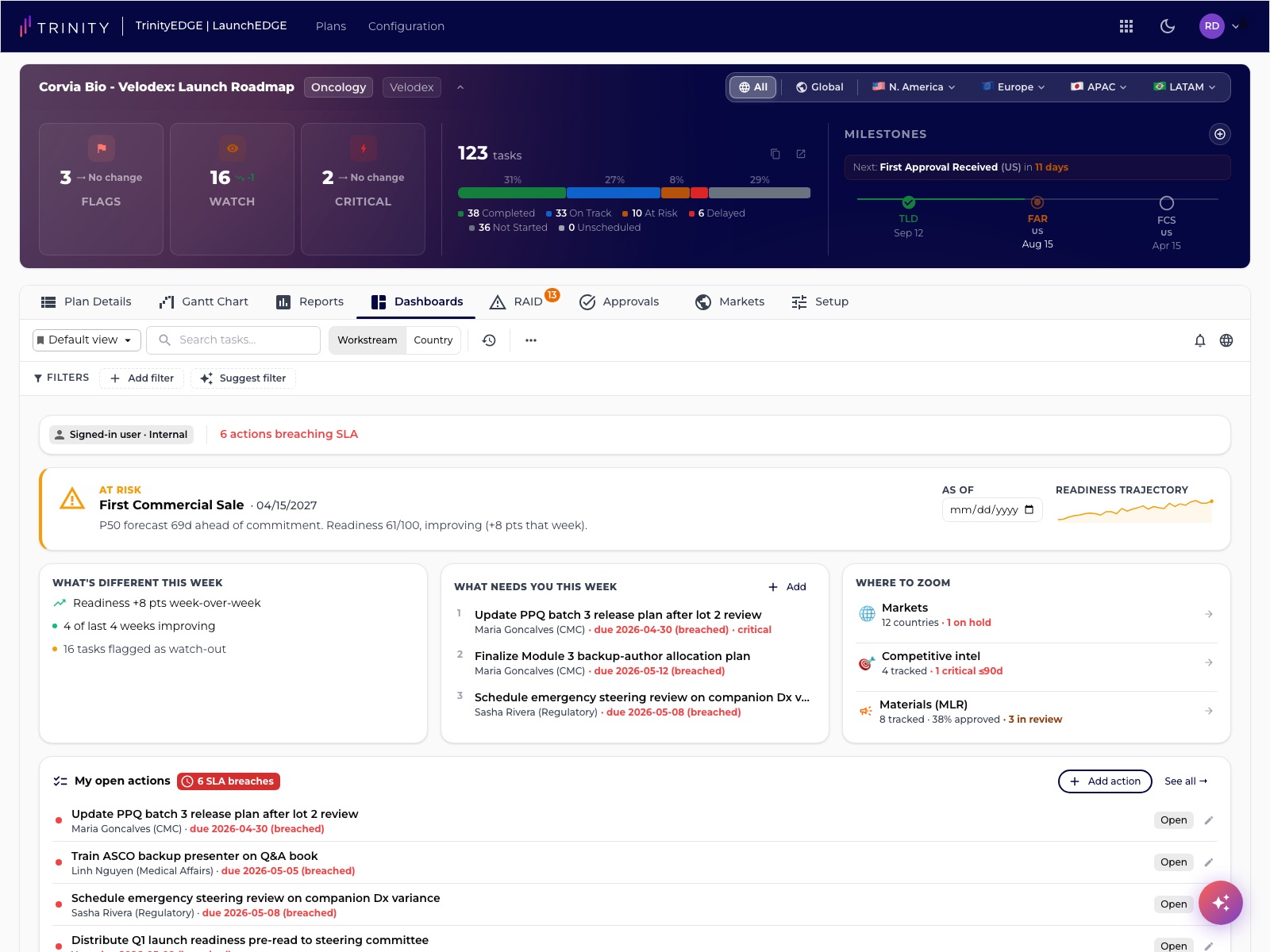Click the 6 SLA breaches badge

(x=229, y=781)
